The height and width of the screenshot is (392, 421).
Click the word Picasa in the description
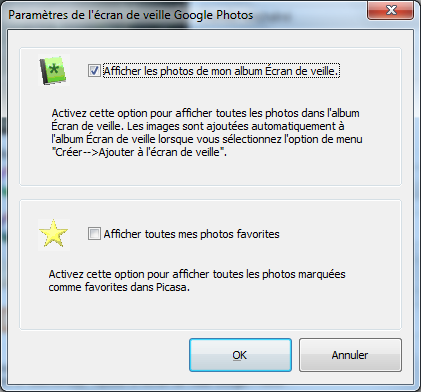(x=172, y=287)
